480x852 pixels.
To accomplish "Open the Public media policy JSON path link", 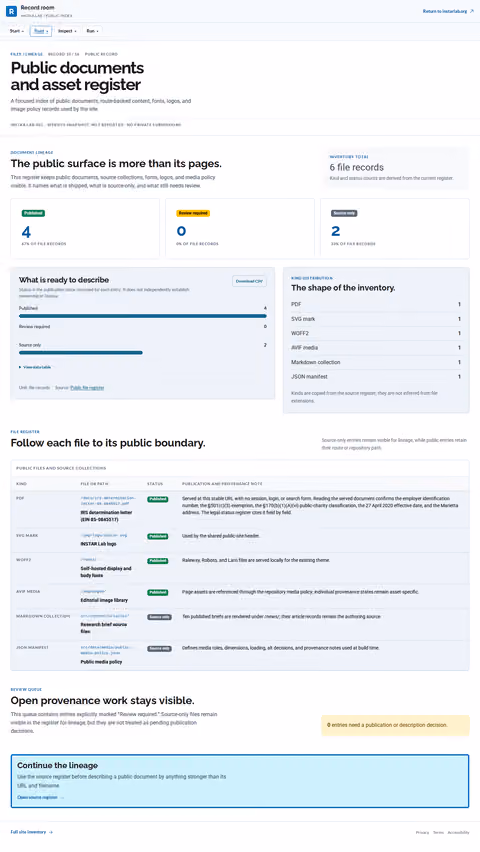I will (x=107, y=650).
